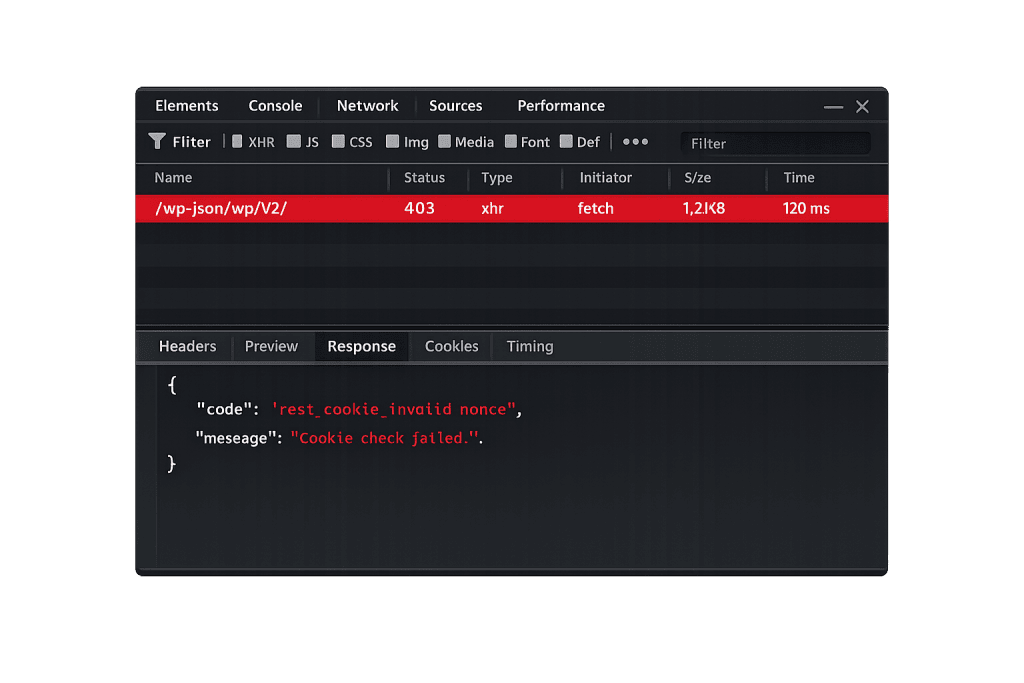The height and width of the screenshot is (683, 1024).
Task: Enable the Font filter checkbox
Action: (x=511, y=142)
